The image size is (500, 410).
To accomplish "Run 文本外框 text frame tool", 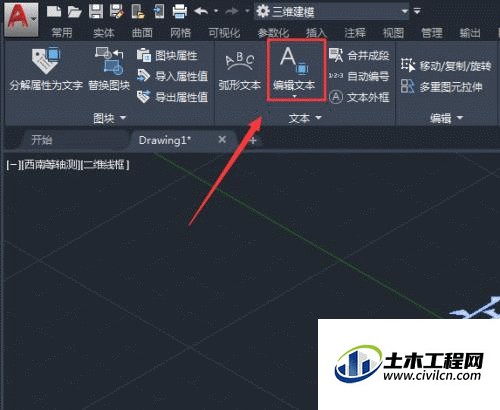I will pyautogui.click(x=359, y=97).
